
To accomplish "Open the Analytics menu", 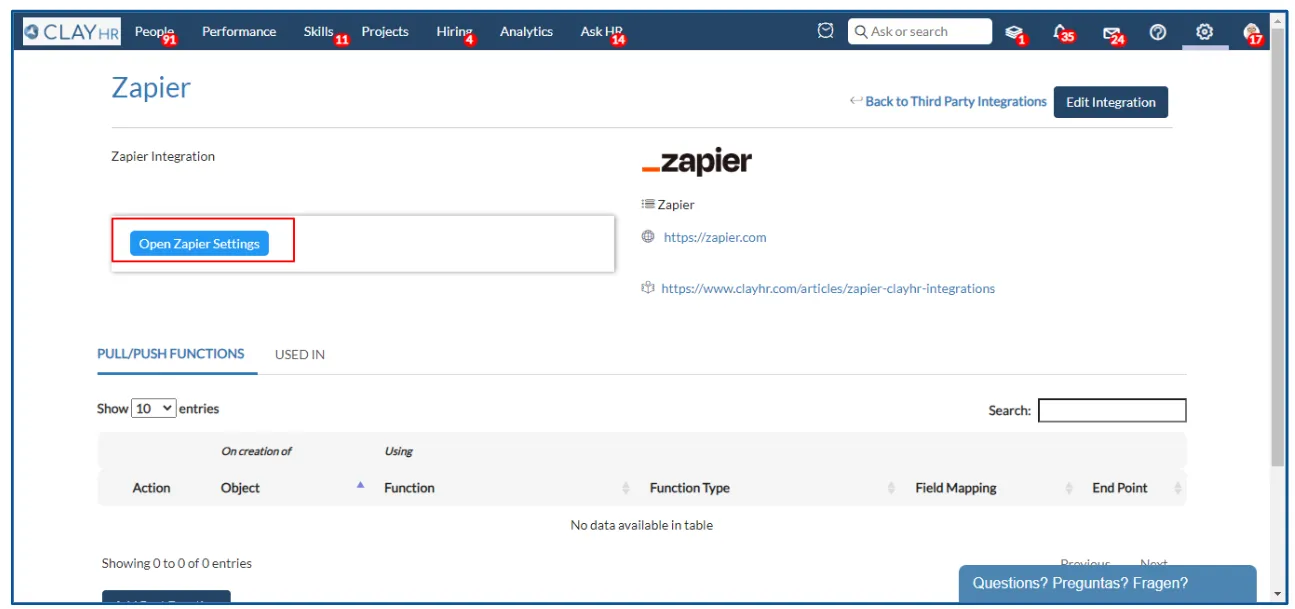I will click(x=526, y=32).
